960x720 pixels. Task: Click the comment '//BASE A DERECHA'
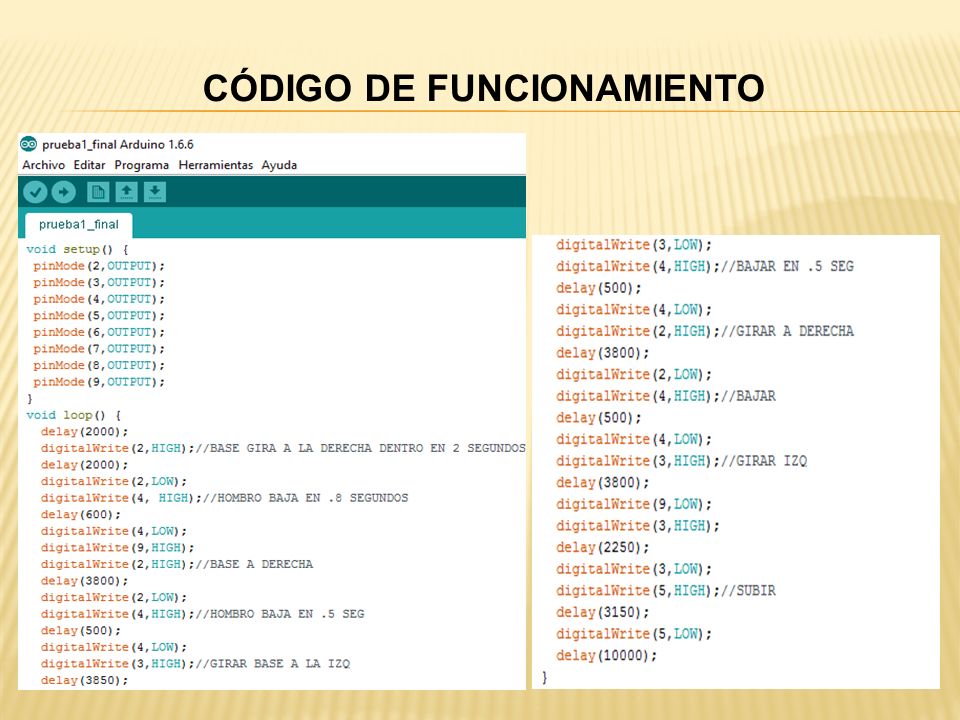(254, 564)
